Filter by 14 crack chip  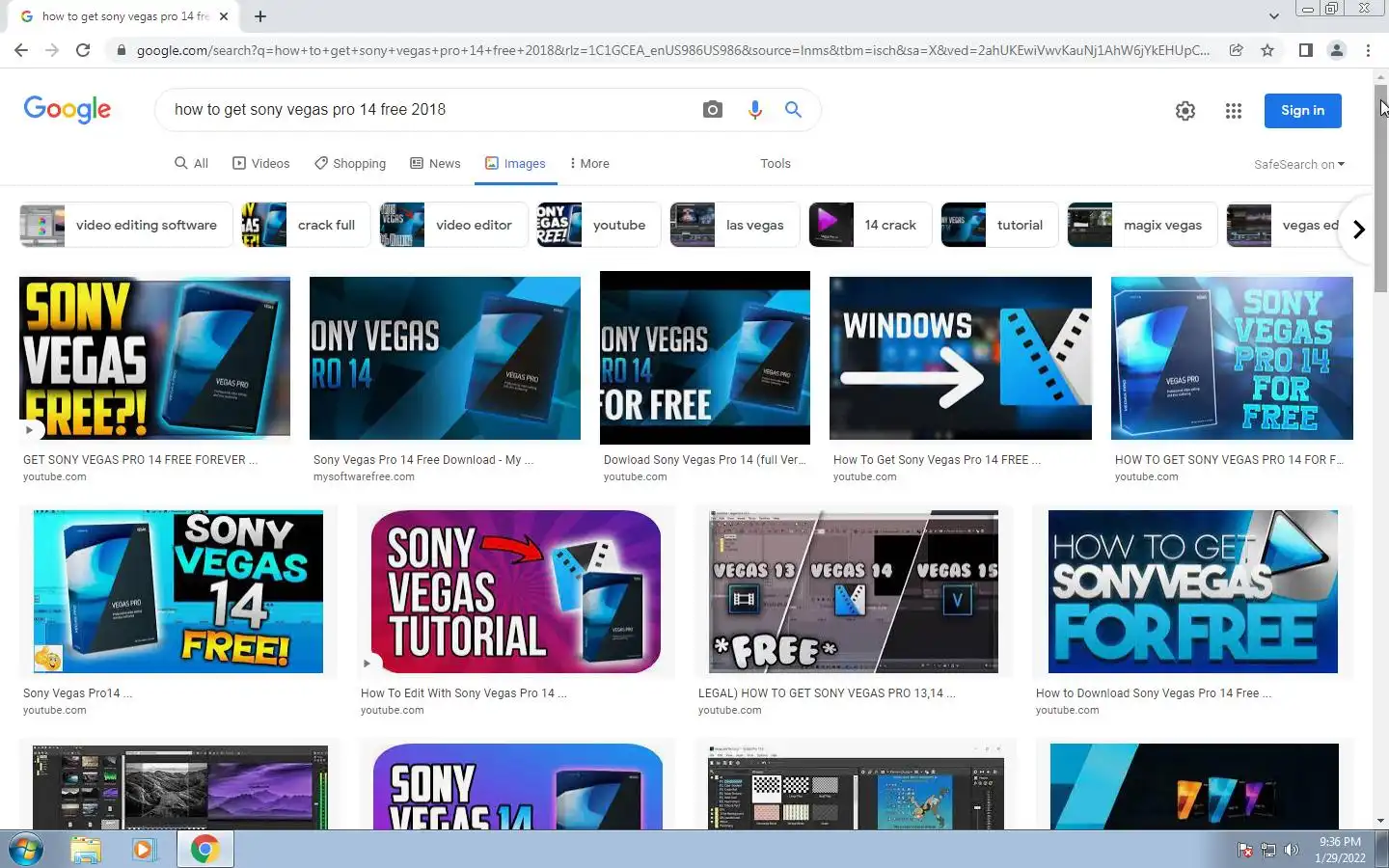tap(870, 226)
